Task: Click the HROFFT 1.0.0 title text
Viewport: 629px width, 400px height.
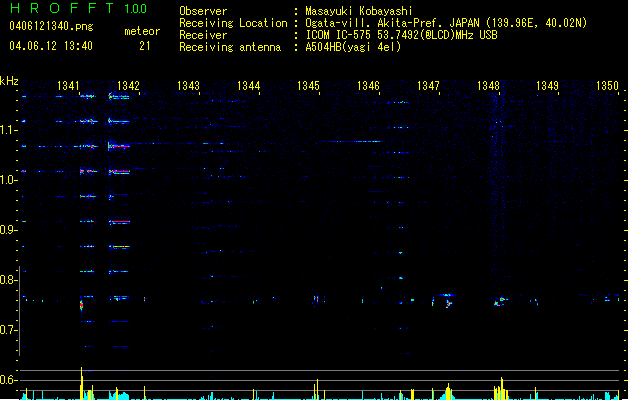Action: 79,8
